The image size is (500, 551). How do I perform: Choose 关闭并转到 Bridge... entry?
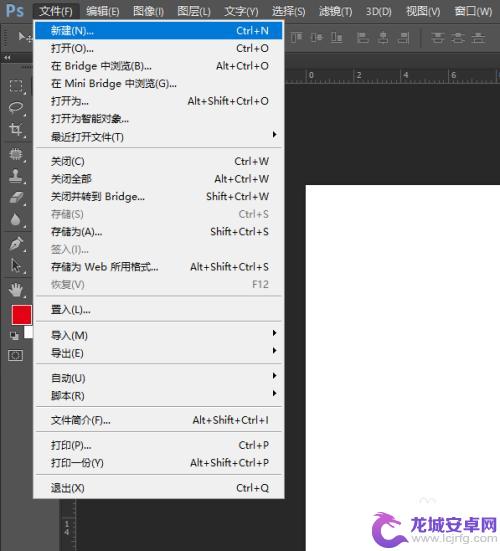[x=158, y=196]
